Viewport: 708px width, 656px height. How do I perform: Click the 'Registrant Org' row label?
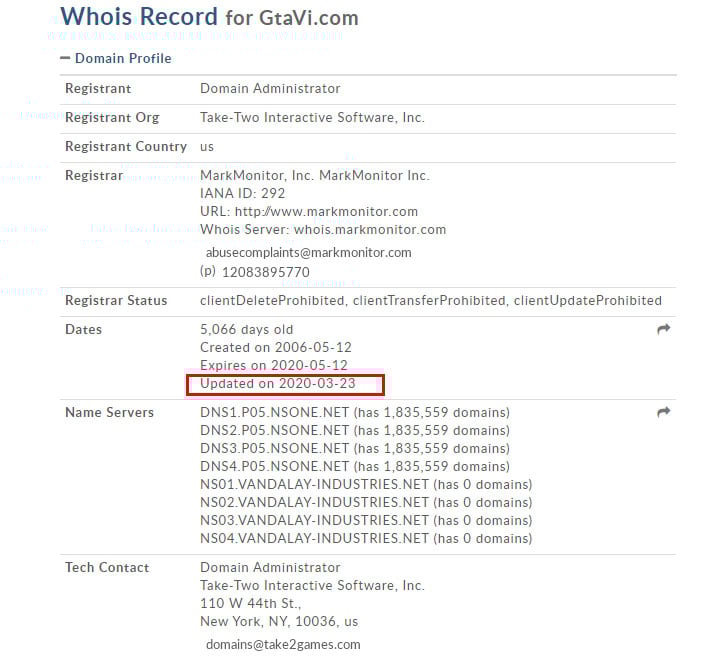pos(112,117)
